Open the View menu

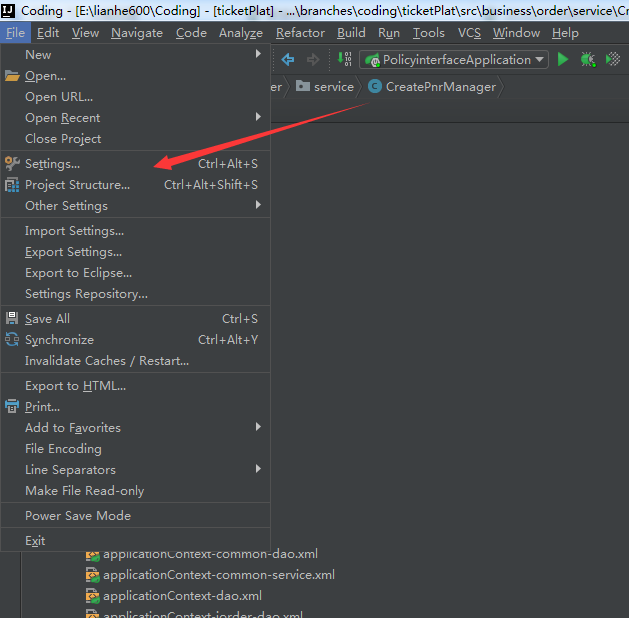[x=85, y=33]
